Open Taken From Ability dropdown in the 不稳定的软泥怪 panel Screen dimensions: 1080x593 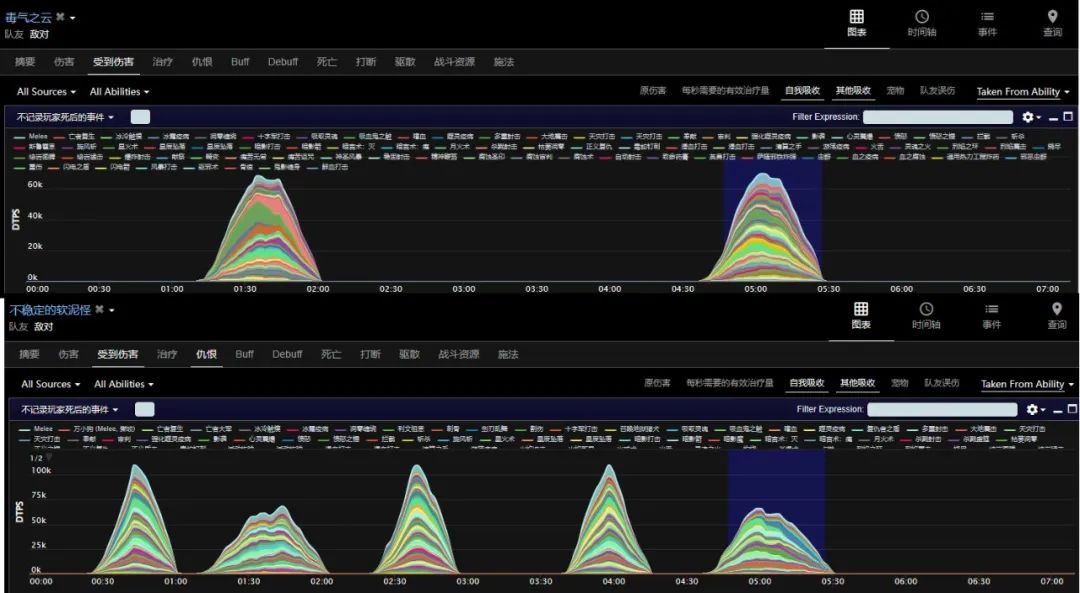[x=1027, y=384]
